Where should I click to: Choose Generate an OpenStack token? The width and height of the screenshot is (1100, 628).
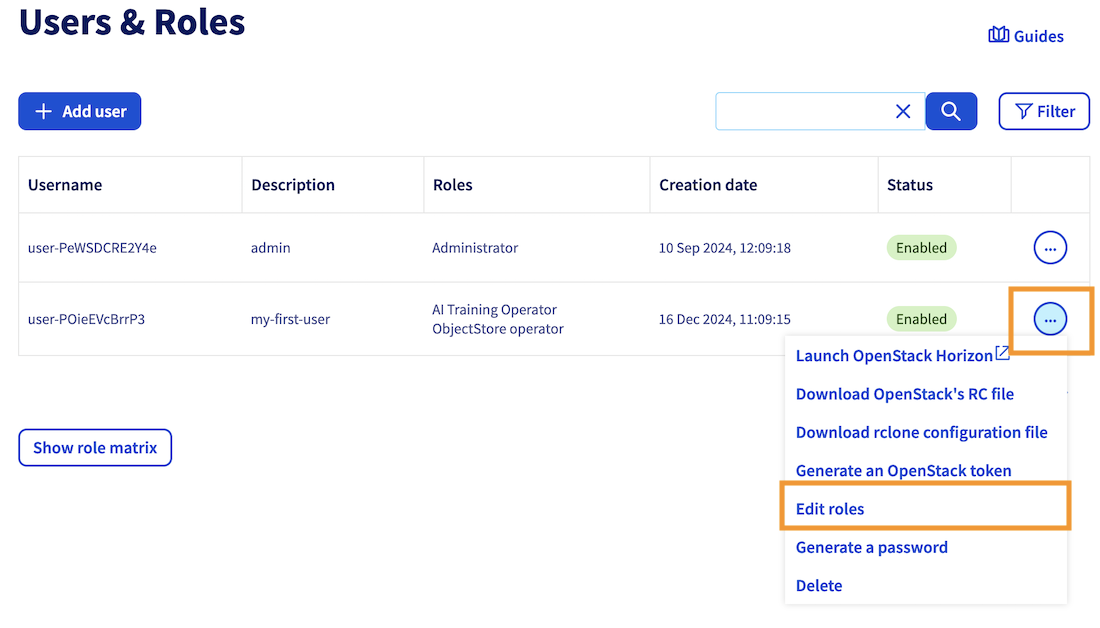(903, 470)
